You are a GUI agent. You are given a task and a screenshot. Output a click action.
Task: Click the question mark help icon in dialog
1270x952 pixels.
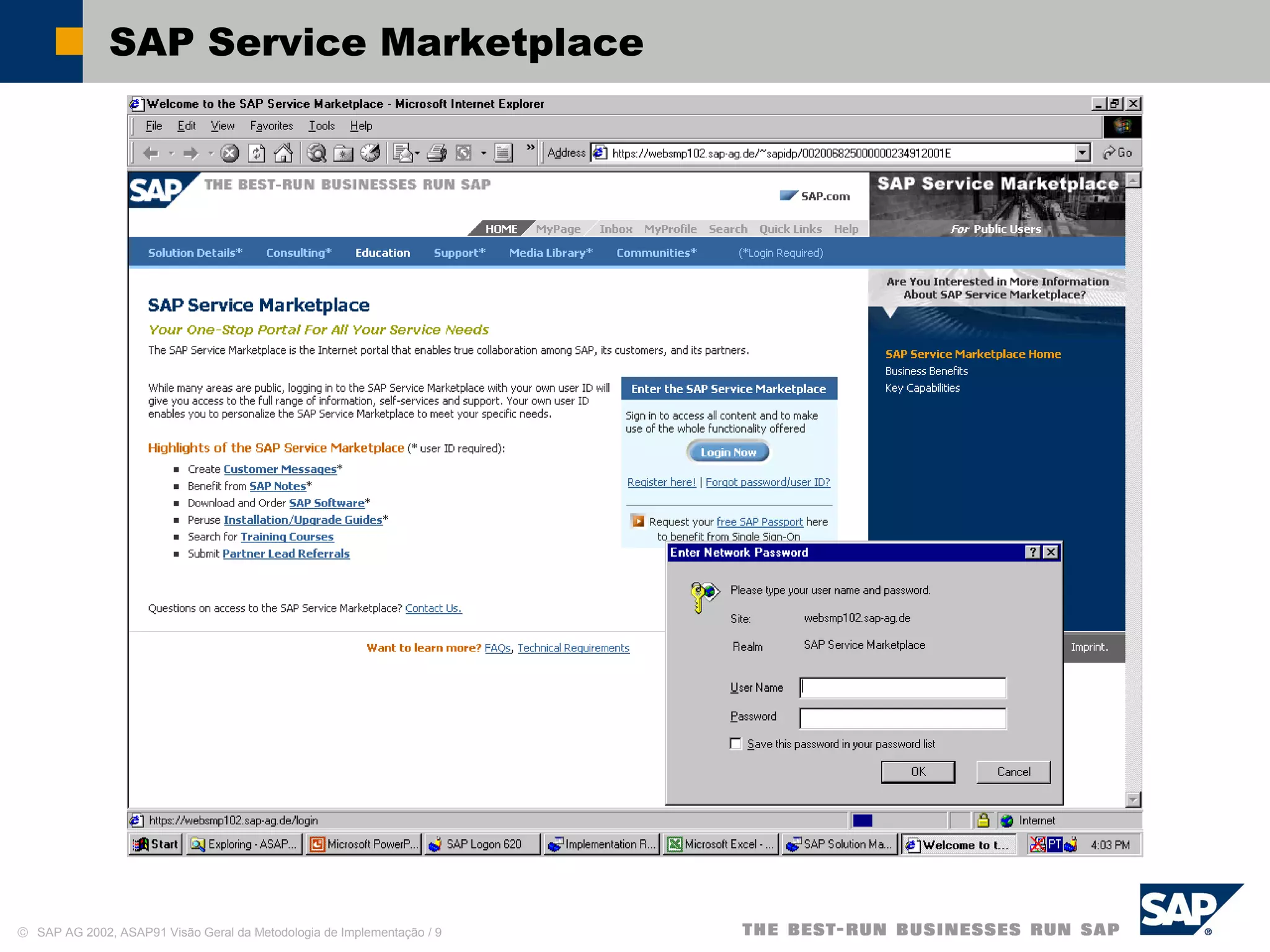coord(1032,552)
